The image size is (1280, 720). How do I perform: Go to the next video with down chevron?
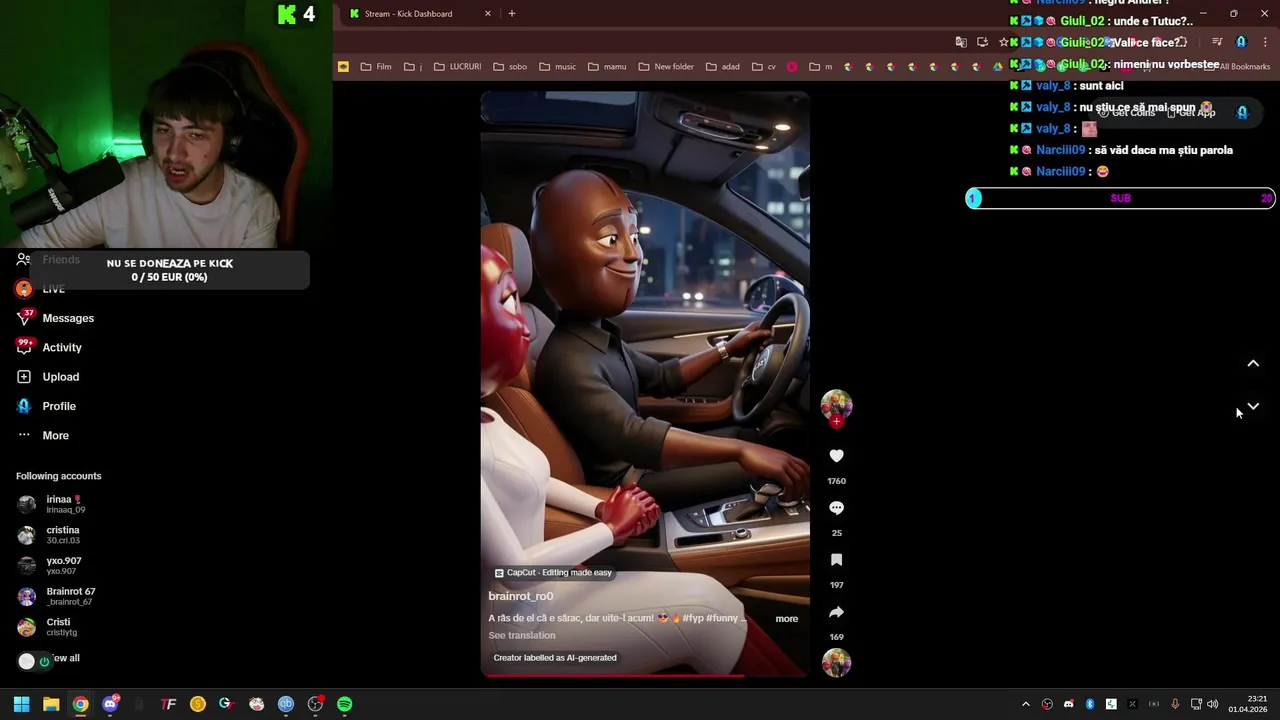tap(1253, 406)
